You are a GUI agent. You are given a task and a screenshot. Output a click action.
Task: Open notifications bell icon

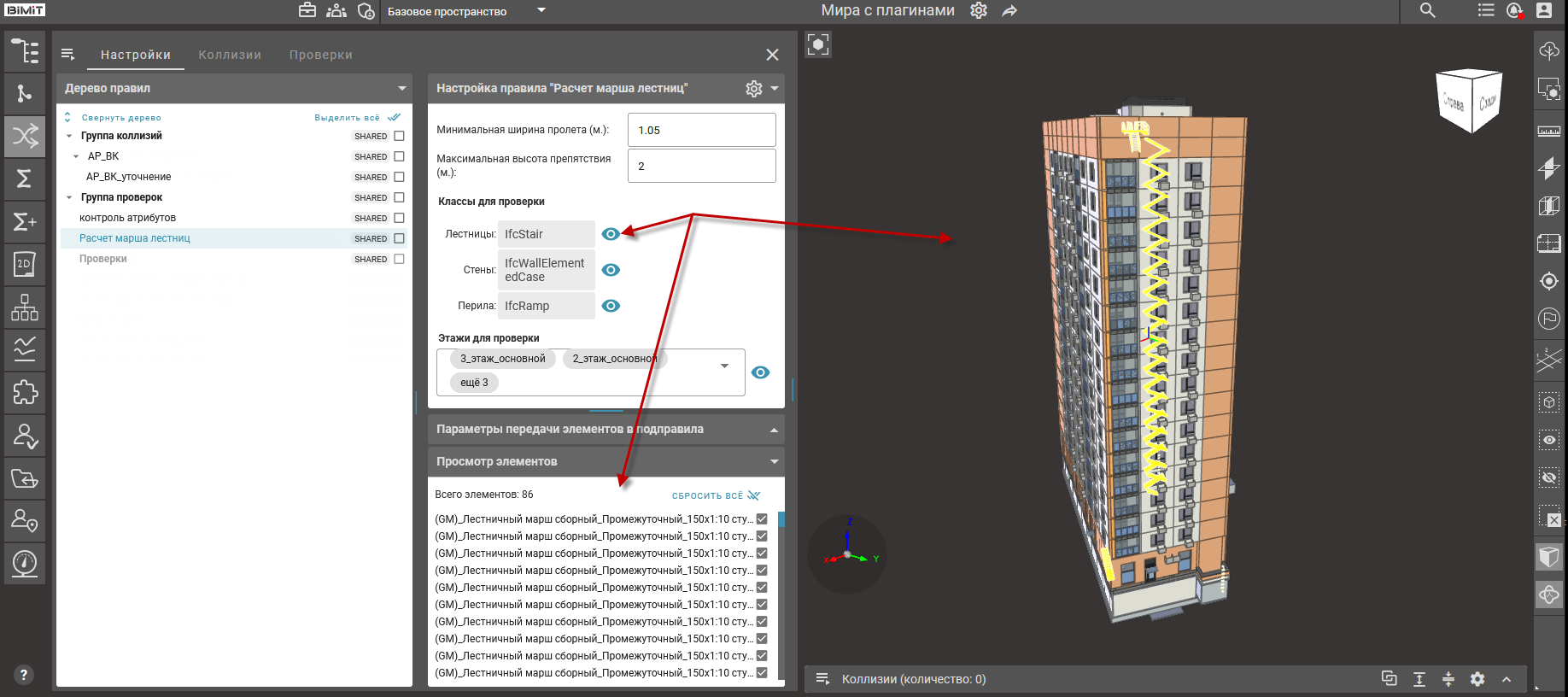[x=1514, y=10]
